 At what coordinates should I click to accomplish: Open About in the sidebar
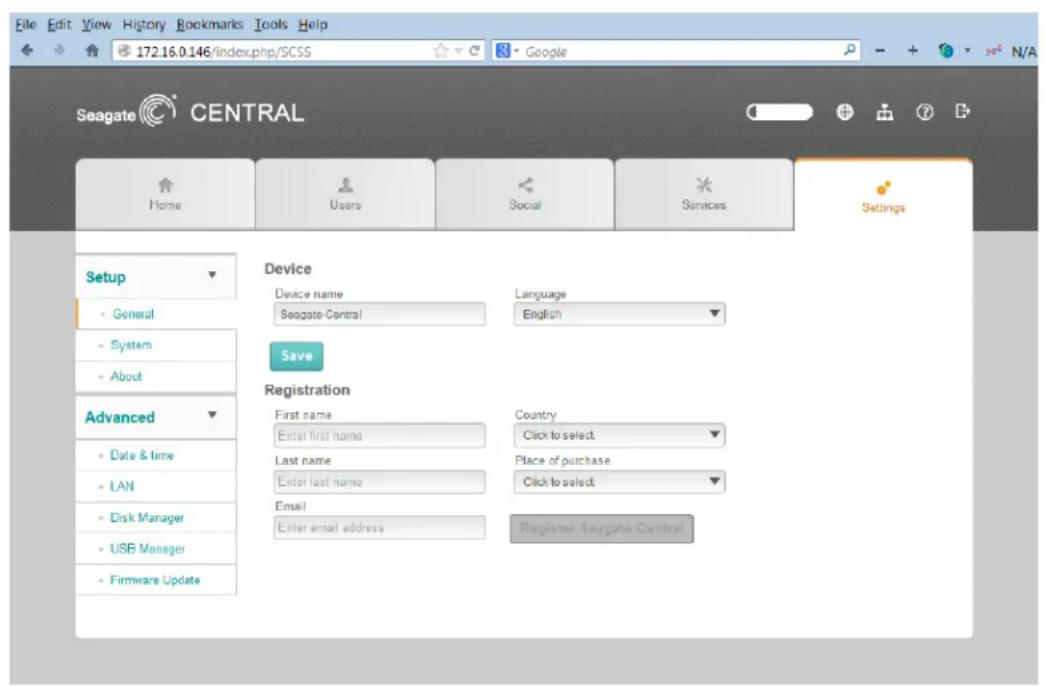tap(156, 376)
